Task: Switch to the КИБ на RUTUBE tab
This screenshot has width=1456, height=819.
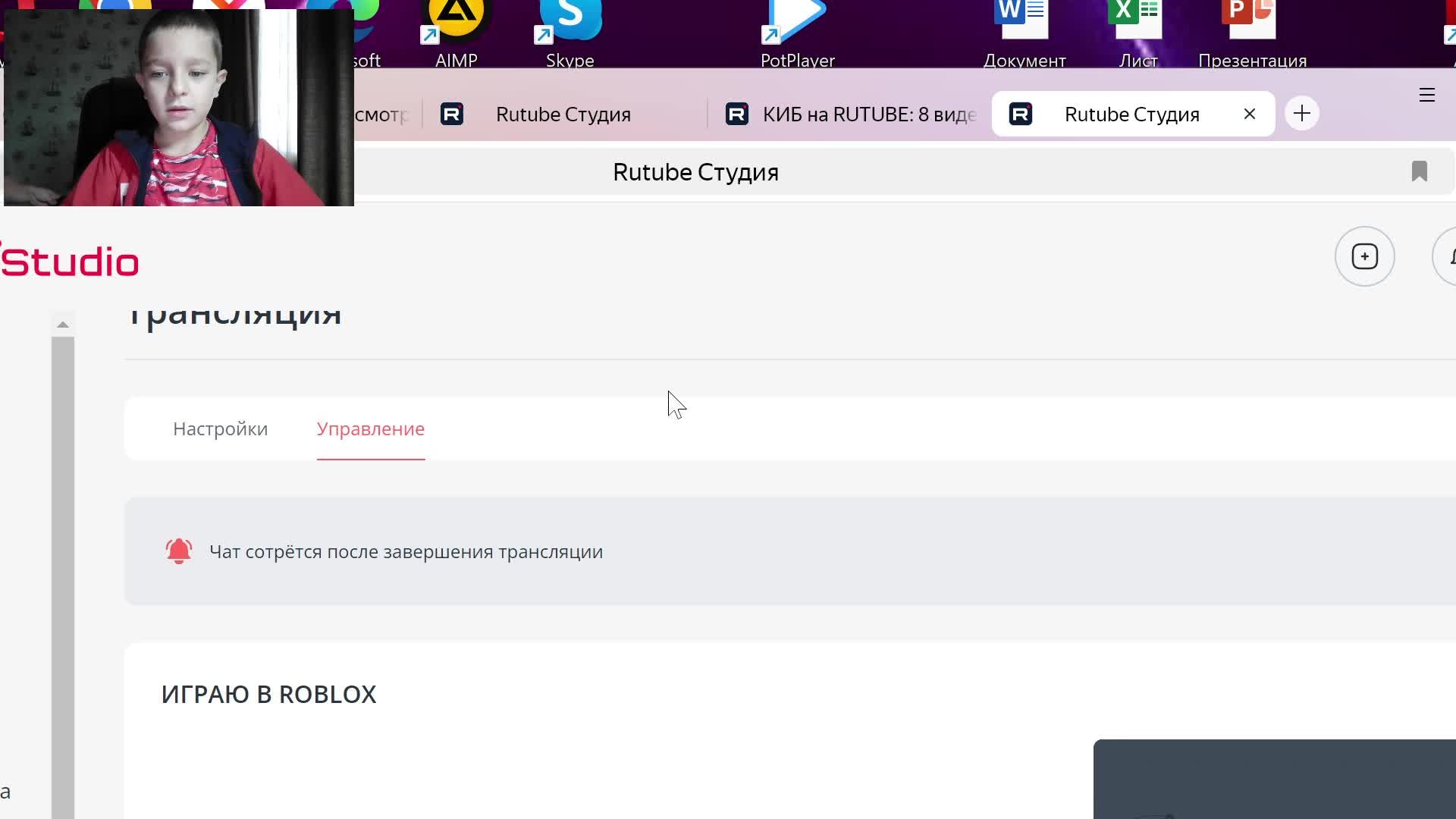Action: [x=849, y=114]
